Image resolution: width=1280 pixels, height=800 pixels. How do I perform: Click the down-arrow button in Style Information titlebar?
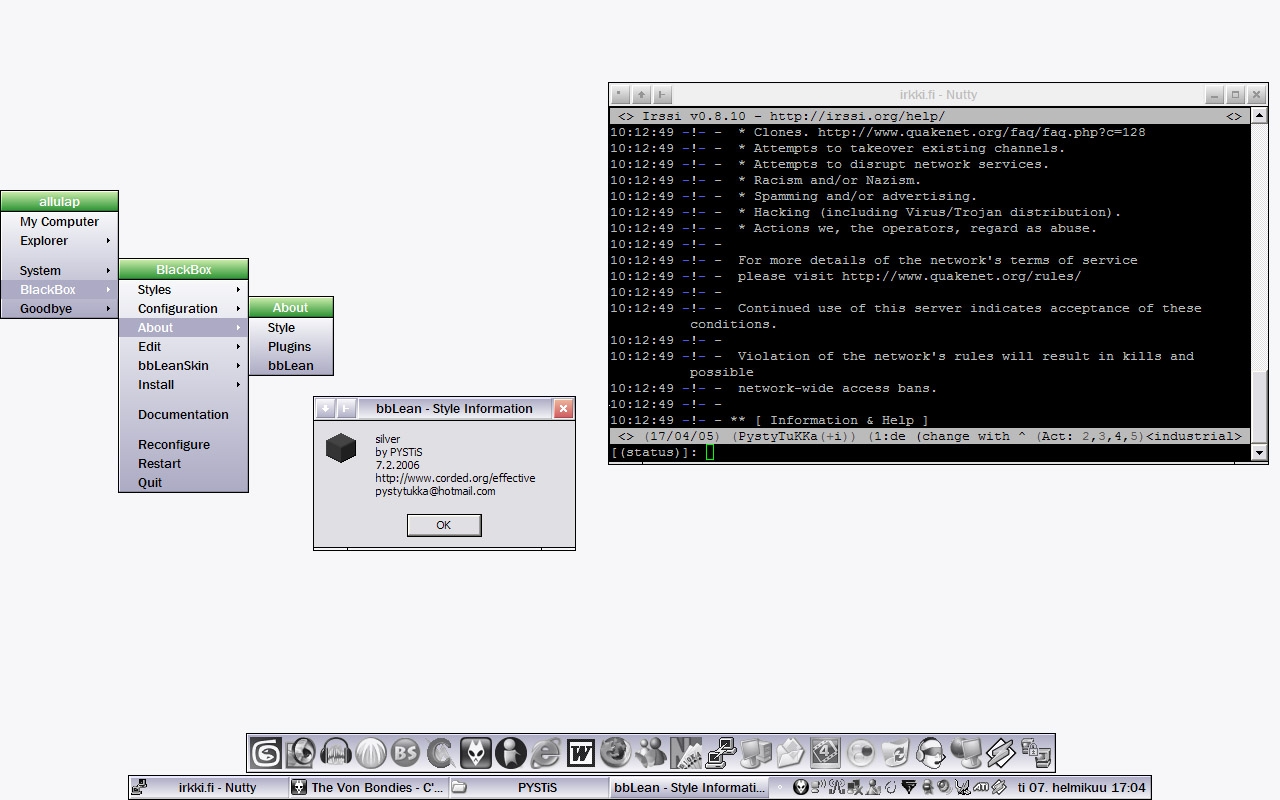click(x=325, y=408)
